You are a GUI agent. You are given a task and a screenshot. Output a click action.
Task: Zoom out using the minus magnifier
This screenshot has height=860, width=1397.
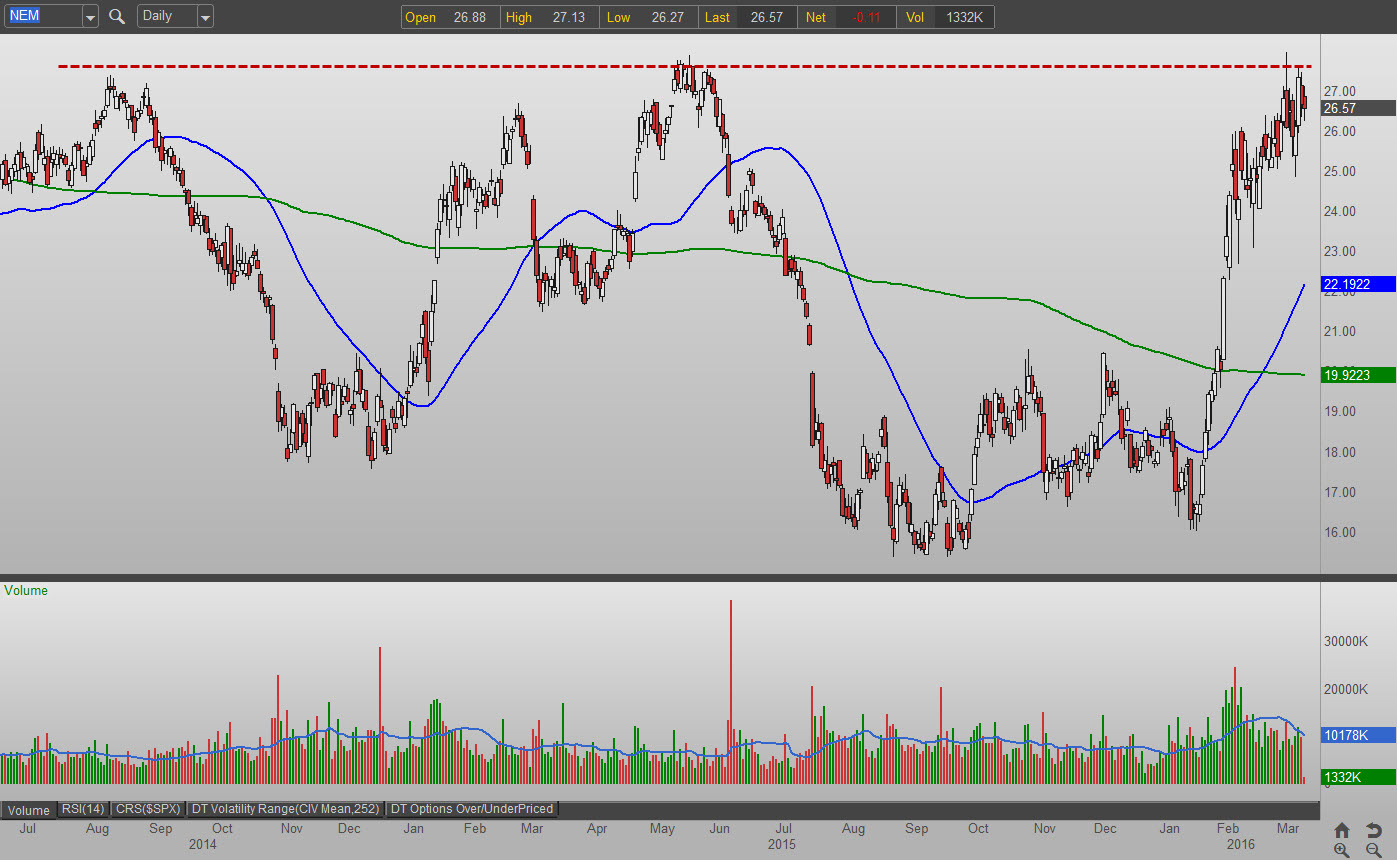pyautogui.click(x=1373, y=850)
